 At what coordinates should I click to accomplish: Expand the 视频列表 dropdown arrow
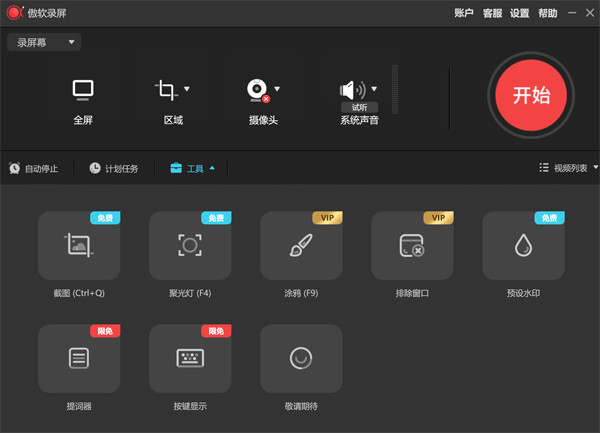tap(595, 167)
